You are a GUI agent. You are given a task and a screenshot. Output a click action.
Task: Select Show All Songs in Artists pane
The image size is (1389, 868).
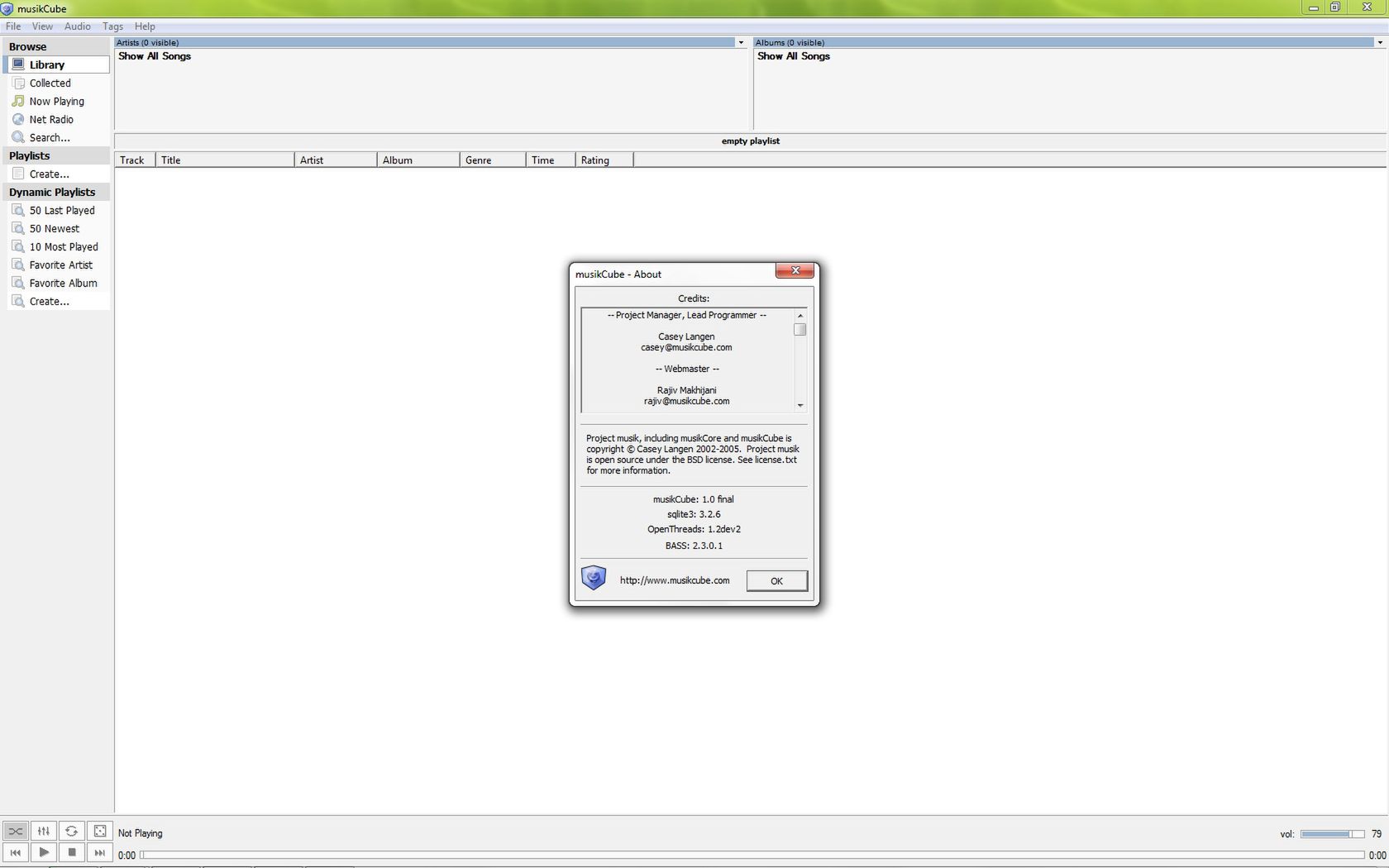(155, 56)
